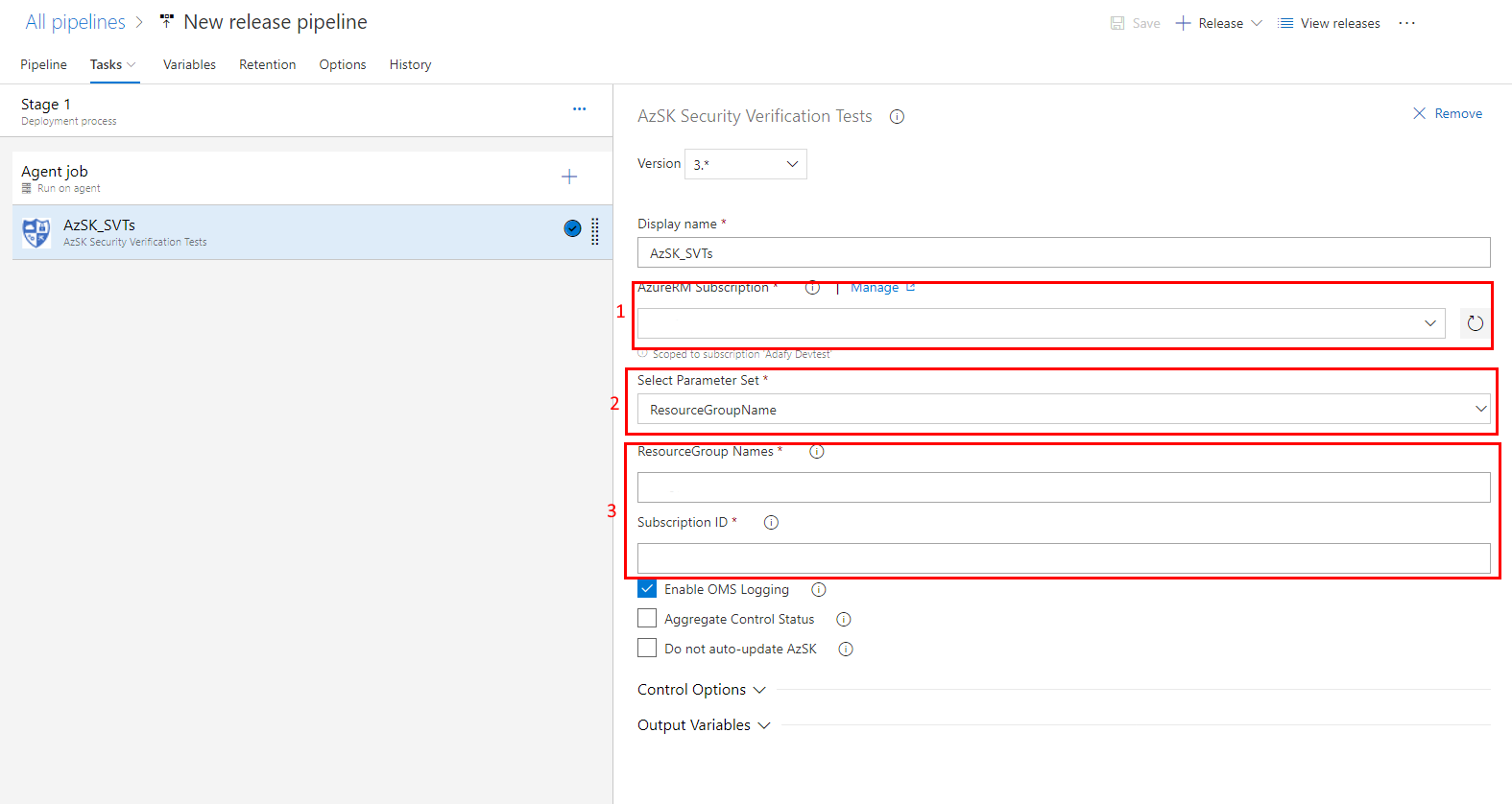Switch to the Variables tab
The image size is (1512, 804).
pos(189,64)
